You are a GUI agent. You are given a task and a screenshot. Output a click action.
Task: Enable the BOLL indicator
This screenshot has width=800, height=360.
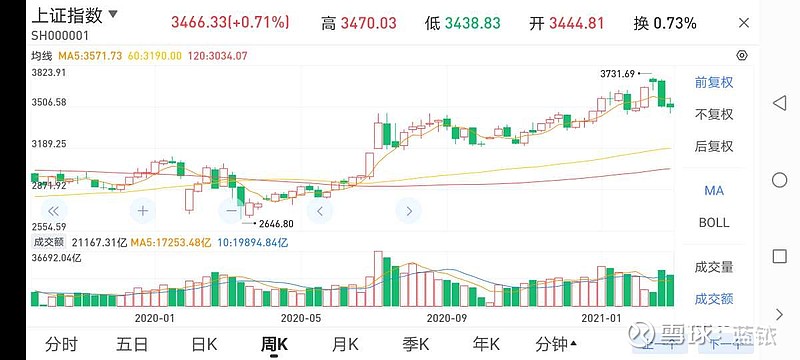pos(714,223)
